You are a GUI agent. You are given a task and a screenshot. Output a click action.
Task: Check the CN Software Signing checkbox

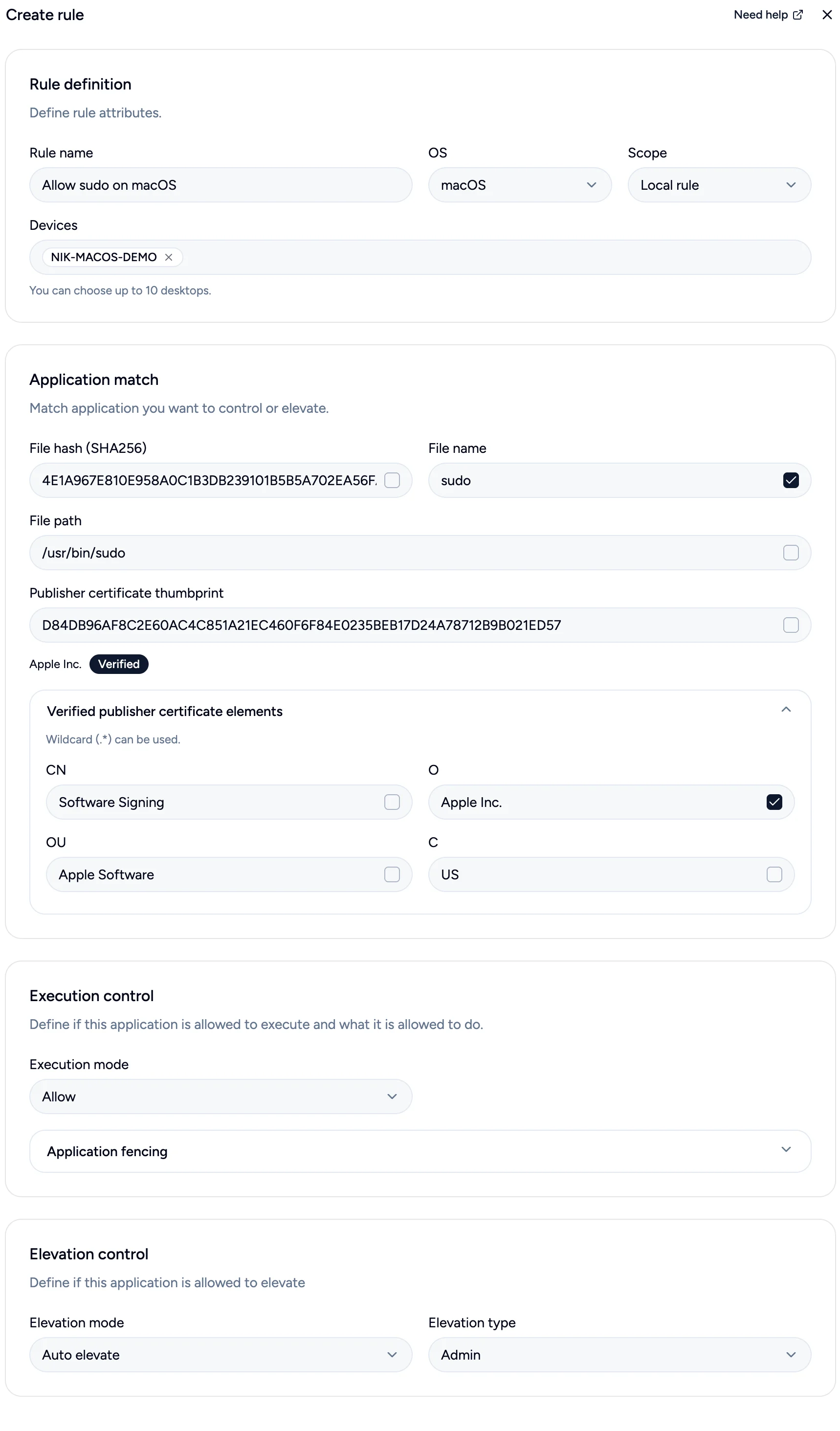point(392,803)
